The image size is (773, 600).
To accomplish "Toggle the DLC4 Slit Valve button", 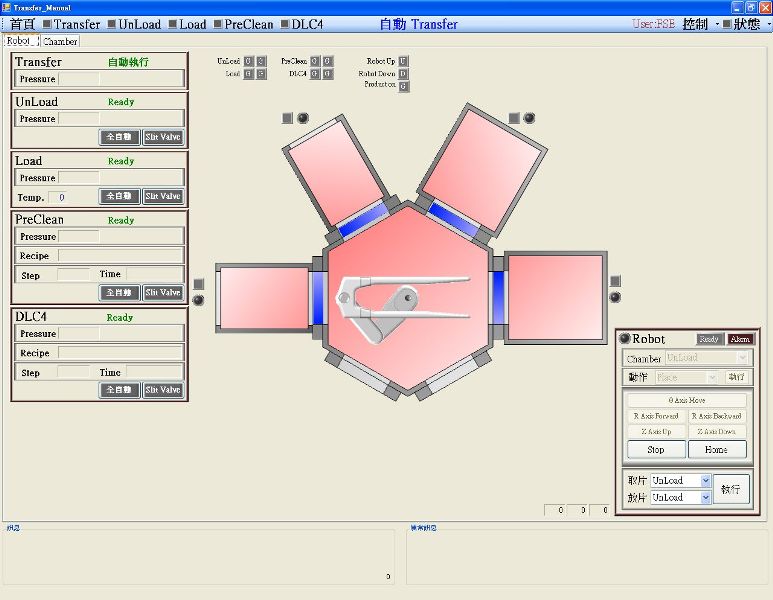I will tap(163, 390).
